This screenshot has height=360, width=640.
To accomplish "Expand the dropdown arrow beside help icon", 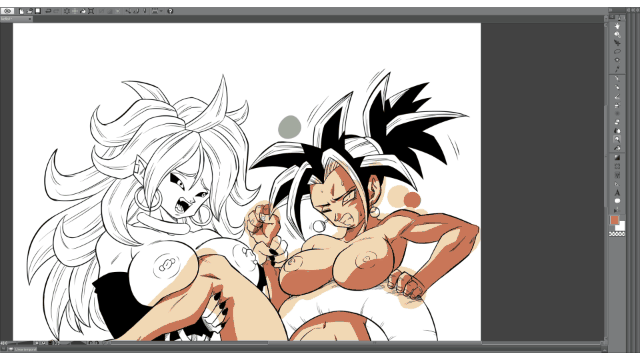I will pyautogui.click(x=161, y=11).
